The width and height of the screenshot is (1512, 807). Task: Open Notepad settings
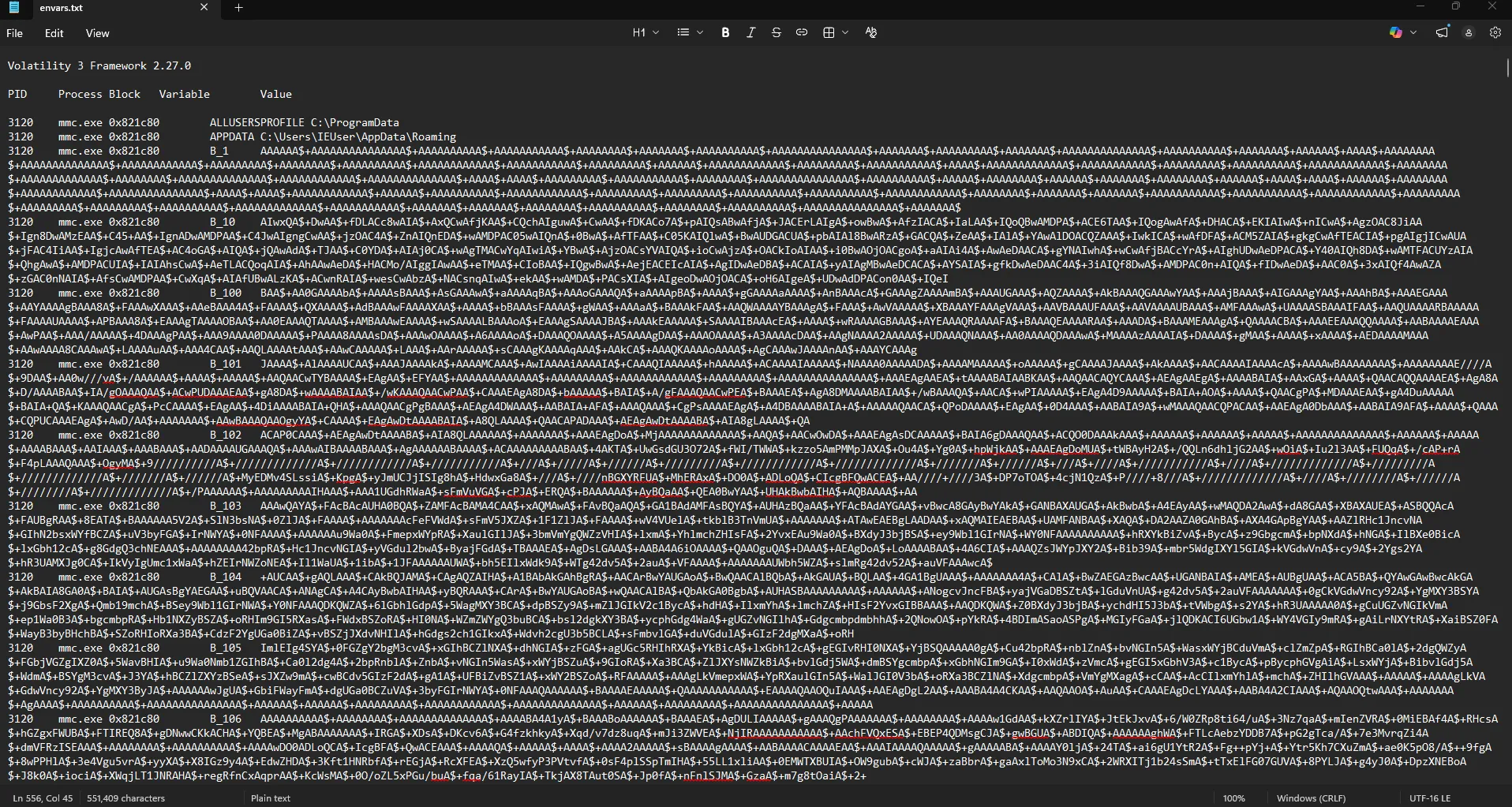(1496, 32)
